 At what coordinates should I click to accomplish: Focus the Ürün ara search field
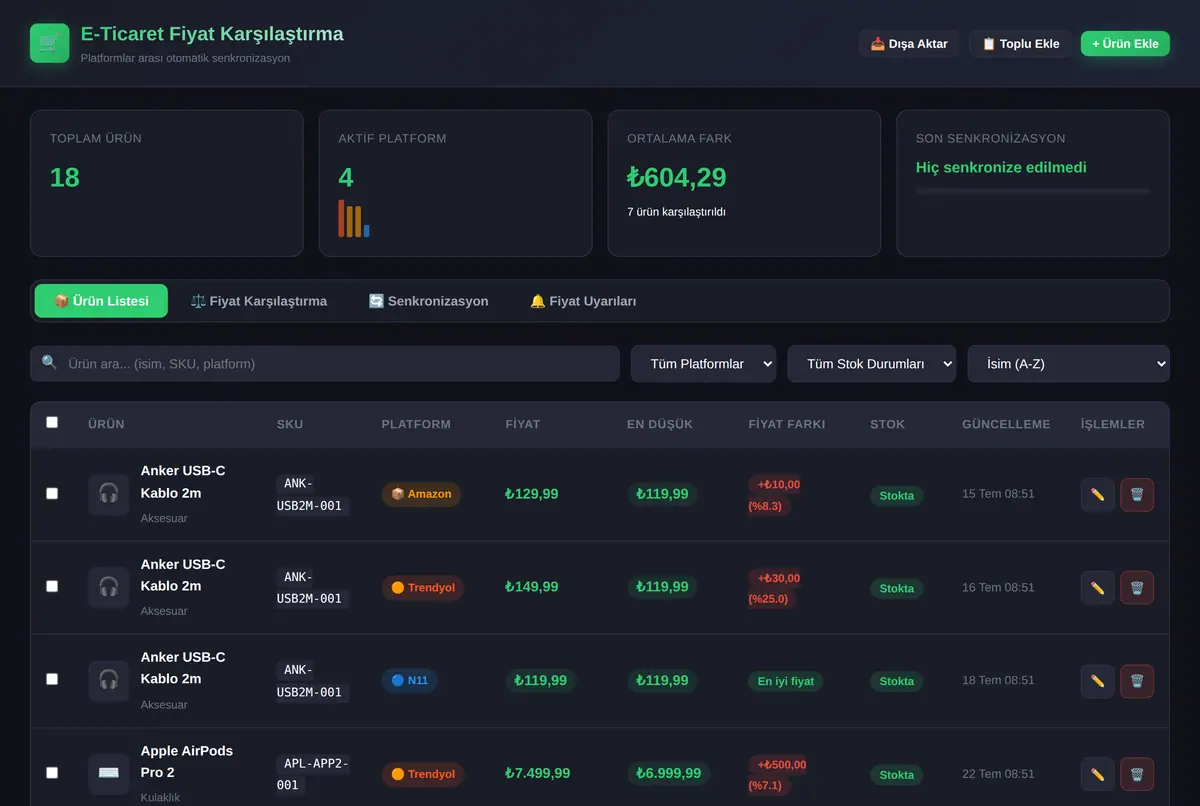click(x=325, y=364)
